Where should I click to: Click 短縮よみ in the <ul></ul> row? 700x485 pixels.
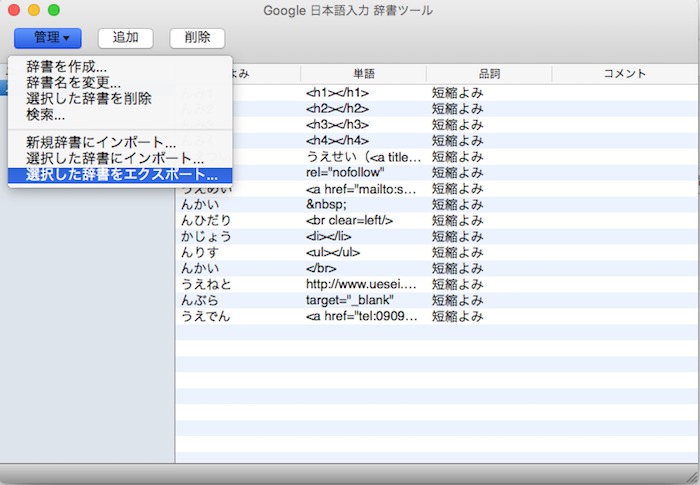coord(458,253)
